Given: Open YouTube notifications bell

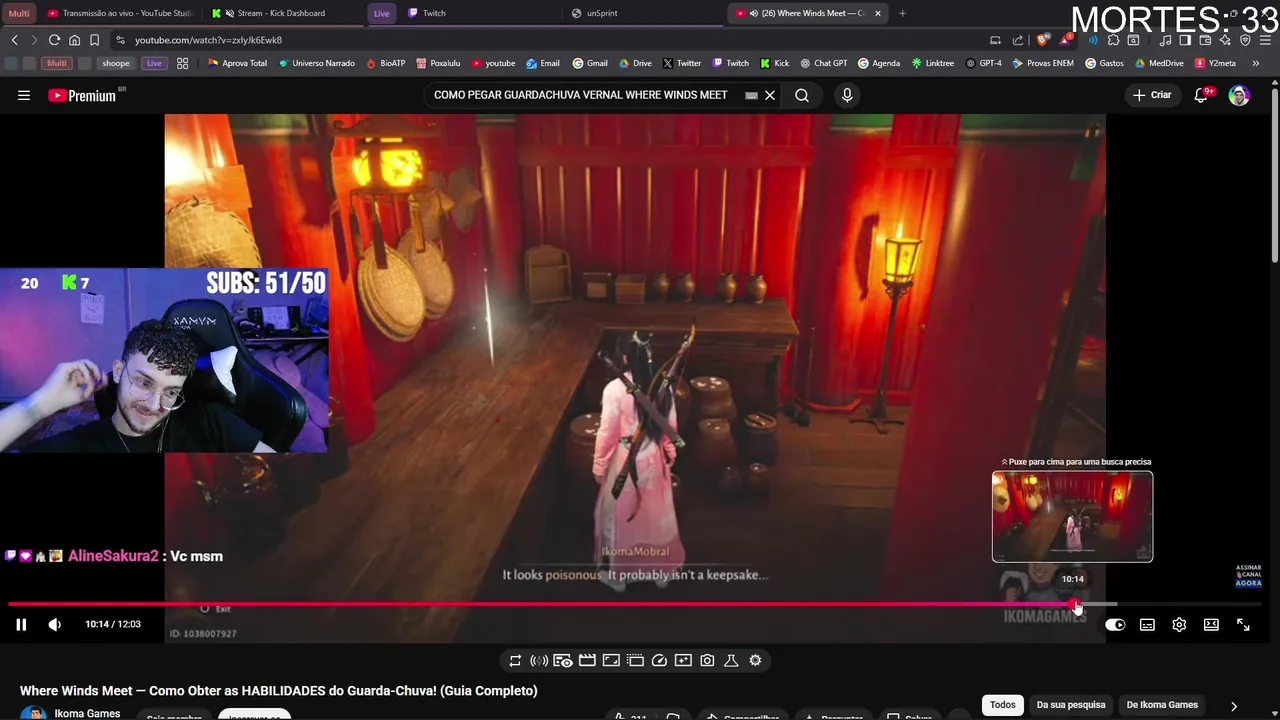Looking at the screenshot, I should pyautogui.click(x=1202, y=95).
